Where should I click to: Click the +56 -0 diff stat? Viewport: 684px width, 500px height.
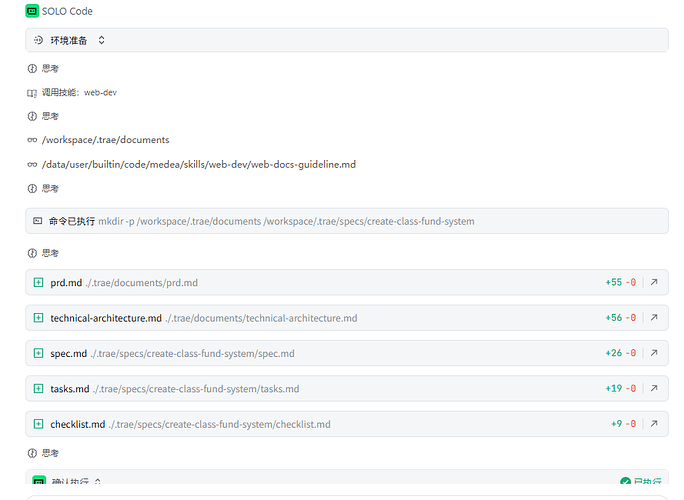pyautogui.click(x=620, y=318)
